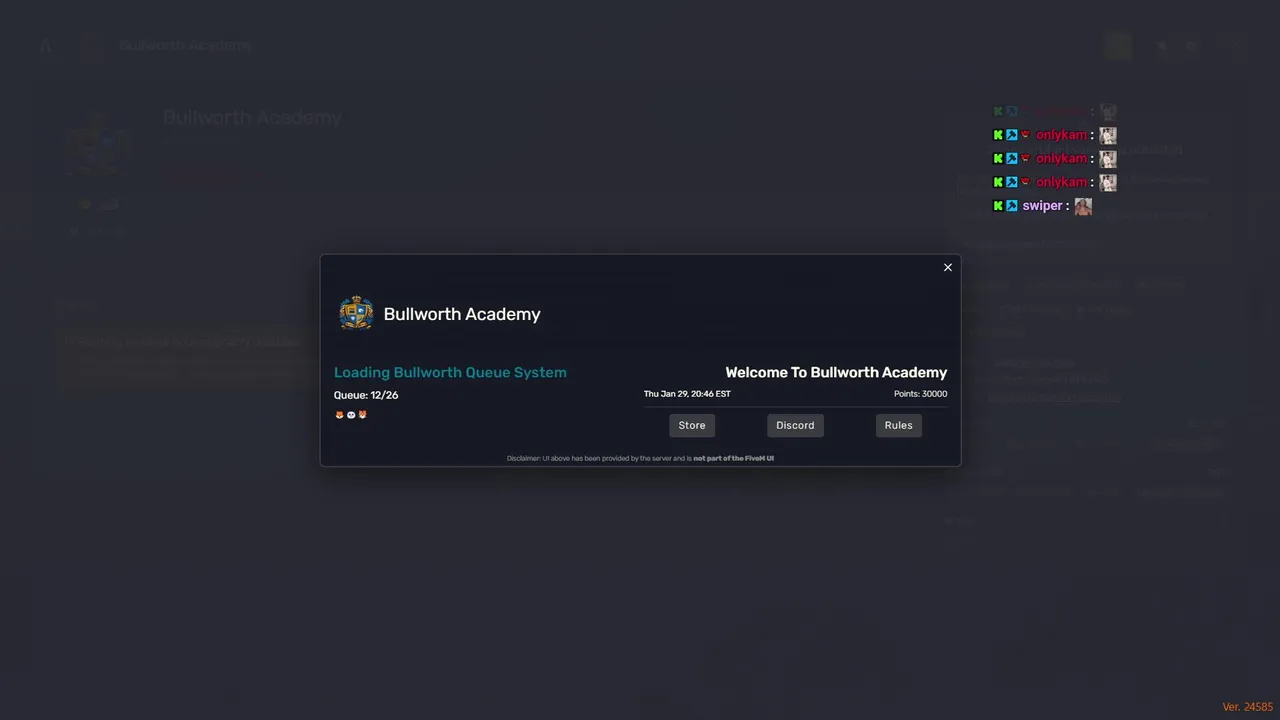The height and width of the screenshot is (720, 1280).
Task: Click the blue moderator hammer badge beside swiper
Action: pos(1012,206)
